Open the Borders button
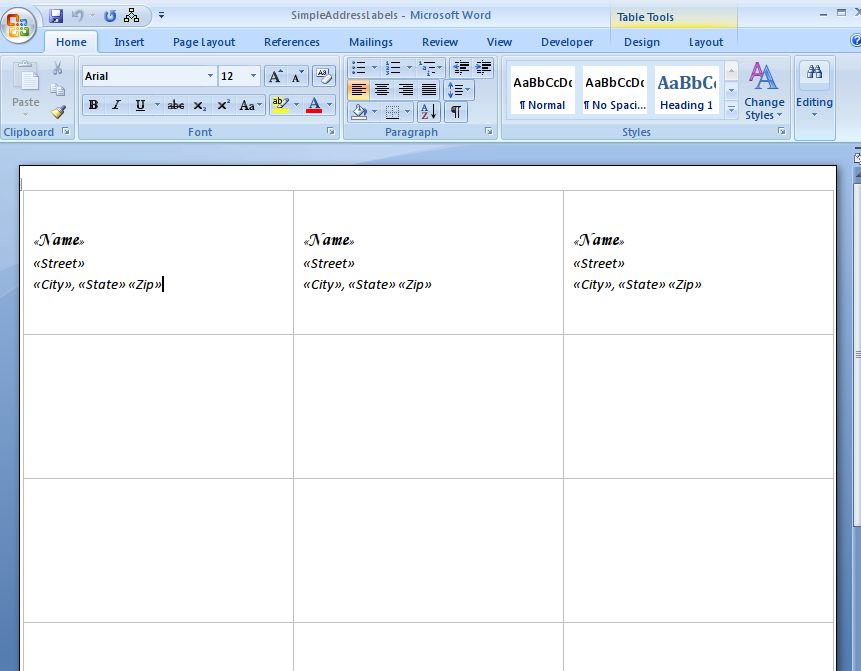Viewport: 861px width, 671px height. tap(392, 113)
